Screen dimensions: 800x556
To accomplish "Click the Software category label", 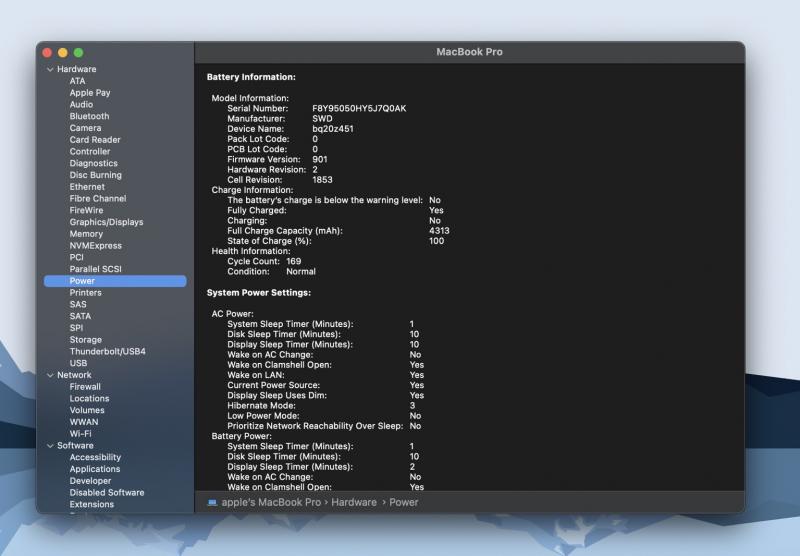I will 75,446.
